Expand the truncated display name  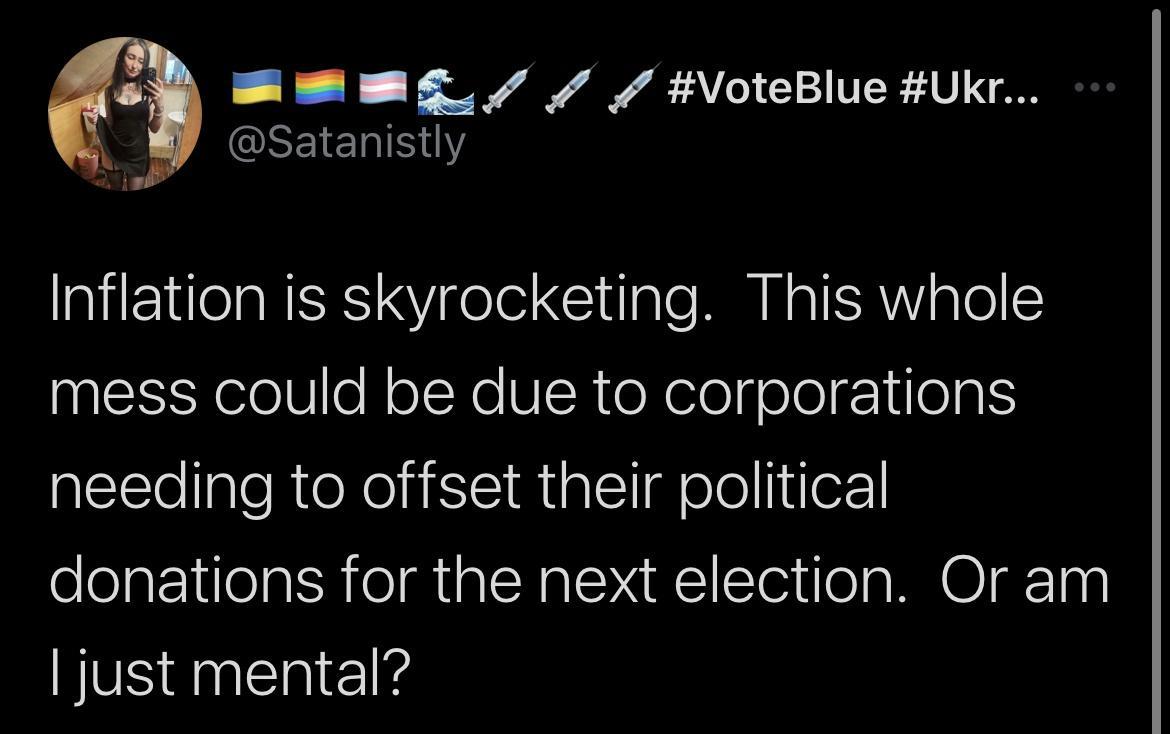pos(1020,88)
